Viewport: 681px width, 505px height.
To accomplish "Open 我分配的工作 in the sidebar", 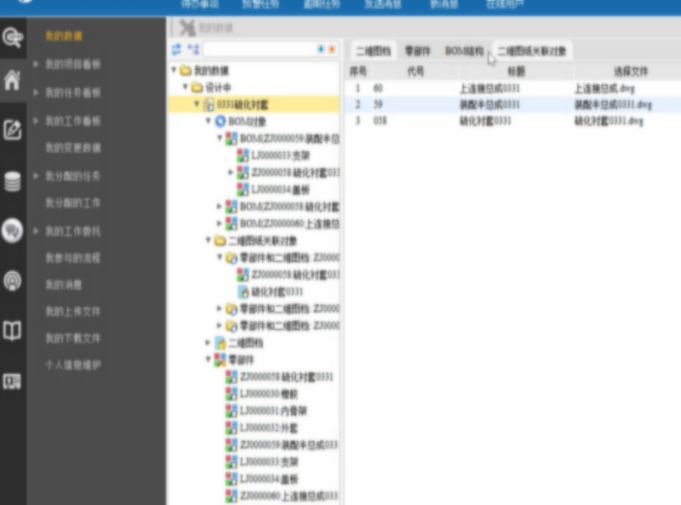I will pos(73,203).
